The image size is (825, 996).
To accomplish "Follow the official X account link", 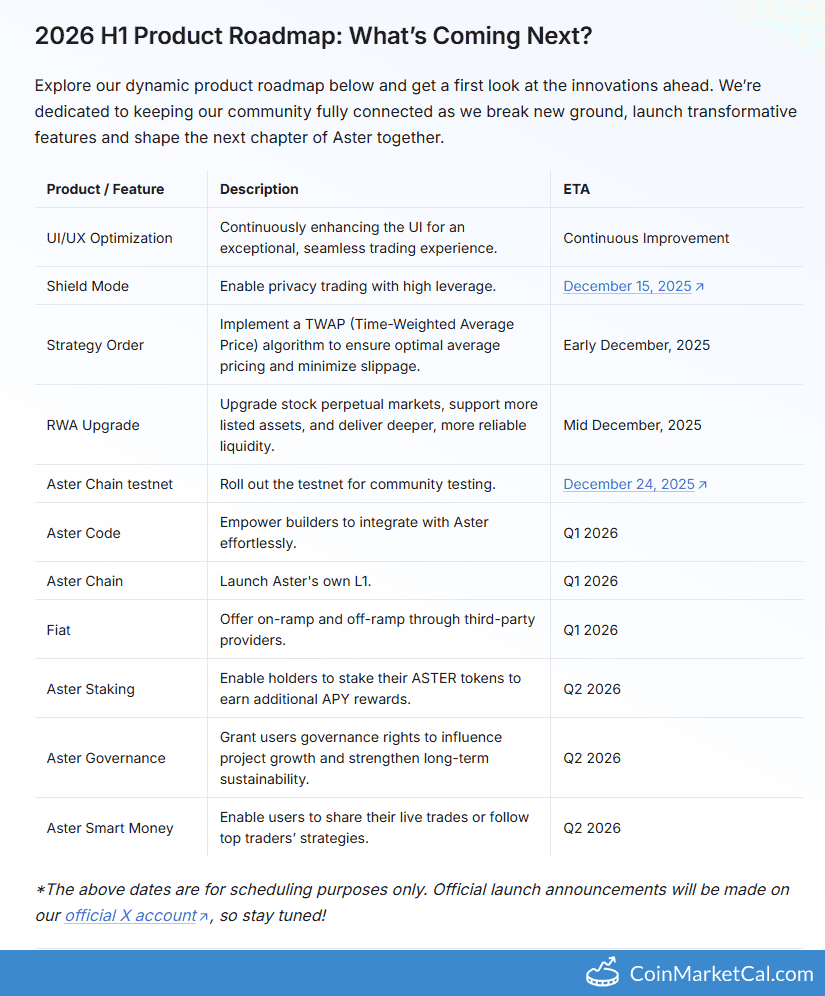I will click(130, 915).
